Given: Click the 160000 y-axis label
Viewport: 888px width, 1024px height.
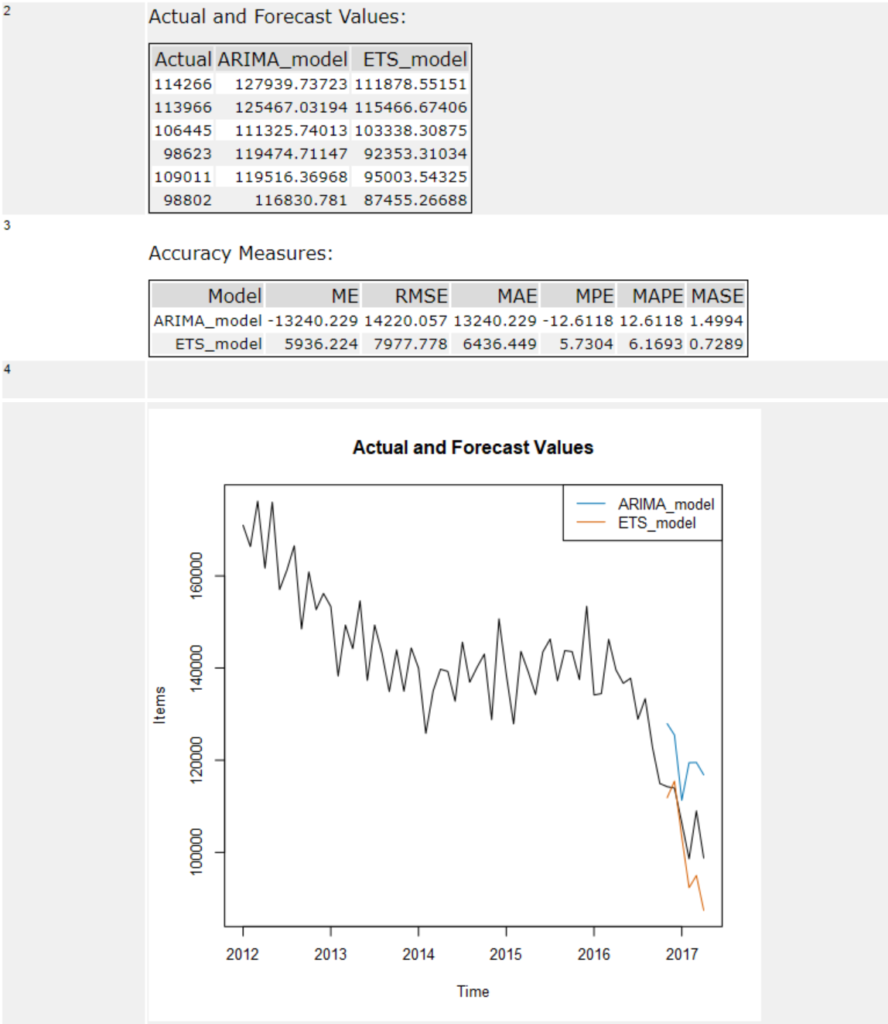Looking at the screenshot, I should coord(196,576).
